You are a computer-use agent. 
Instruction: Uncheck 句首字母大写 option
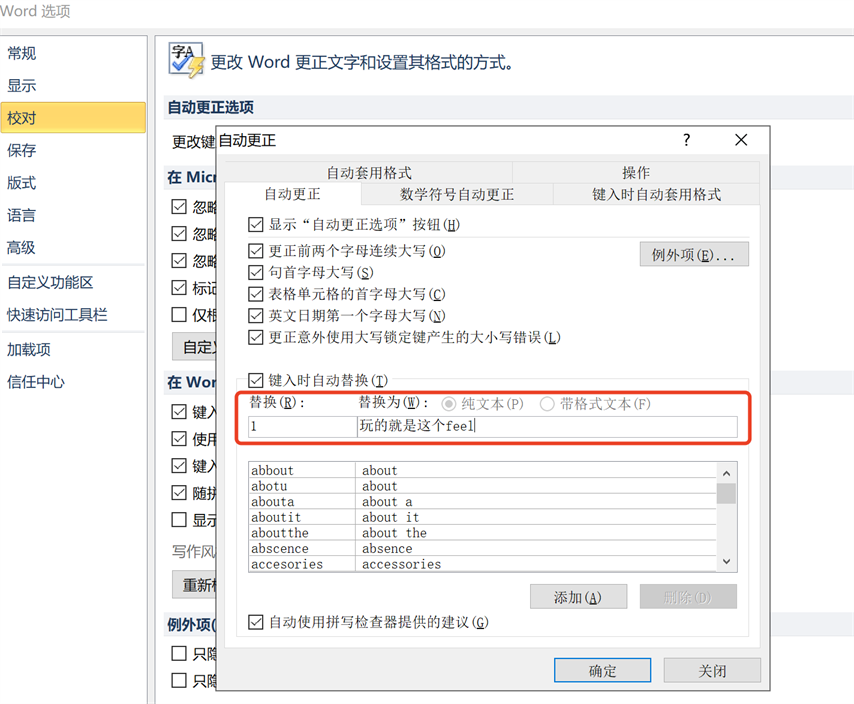pyautogui.click(x=256, y=272)
